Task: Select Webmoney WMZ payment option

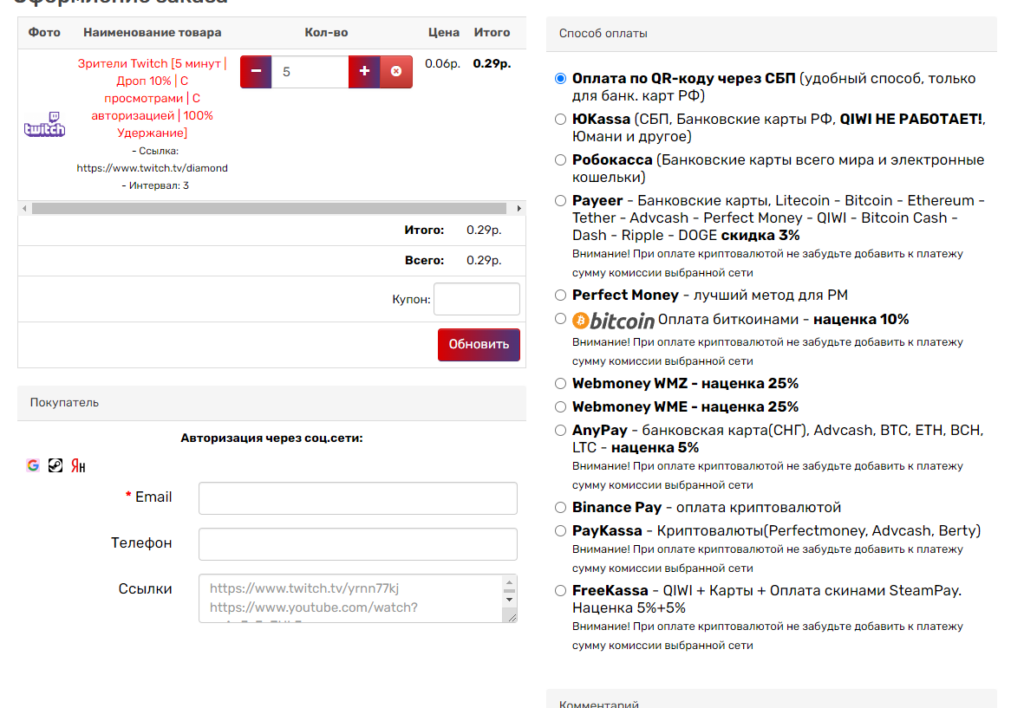Action: tap(560, 383)
